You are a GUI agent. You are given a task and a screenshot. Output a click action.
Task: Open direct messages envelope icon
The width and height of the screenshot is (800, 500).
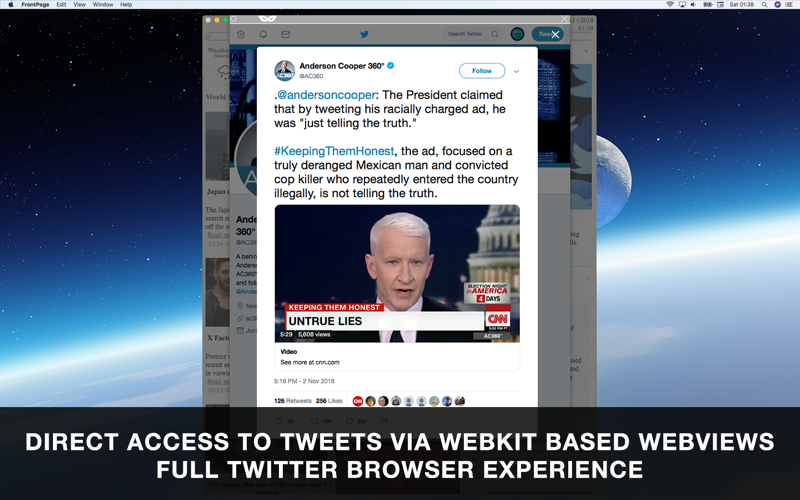286,35
